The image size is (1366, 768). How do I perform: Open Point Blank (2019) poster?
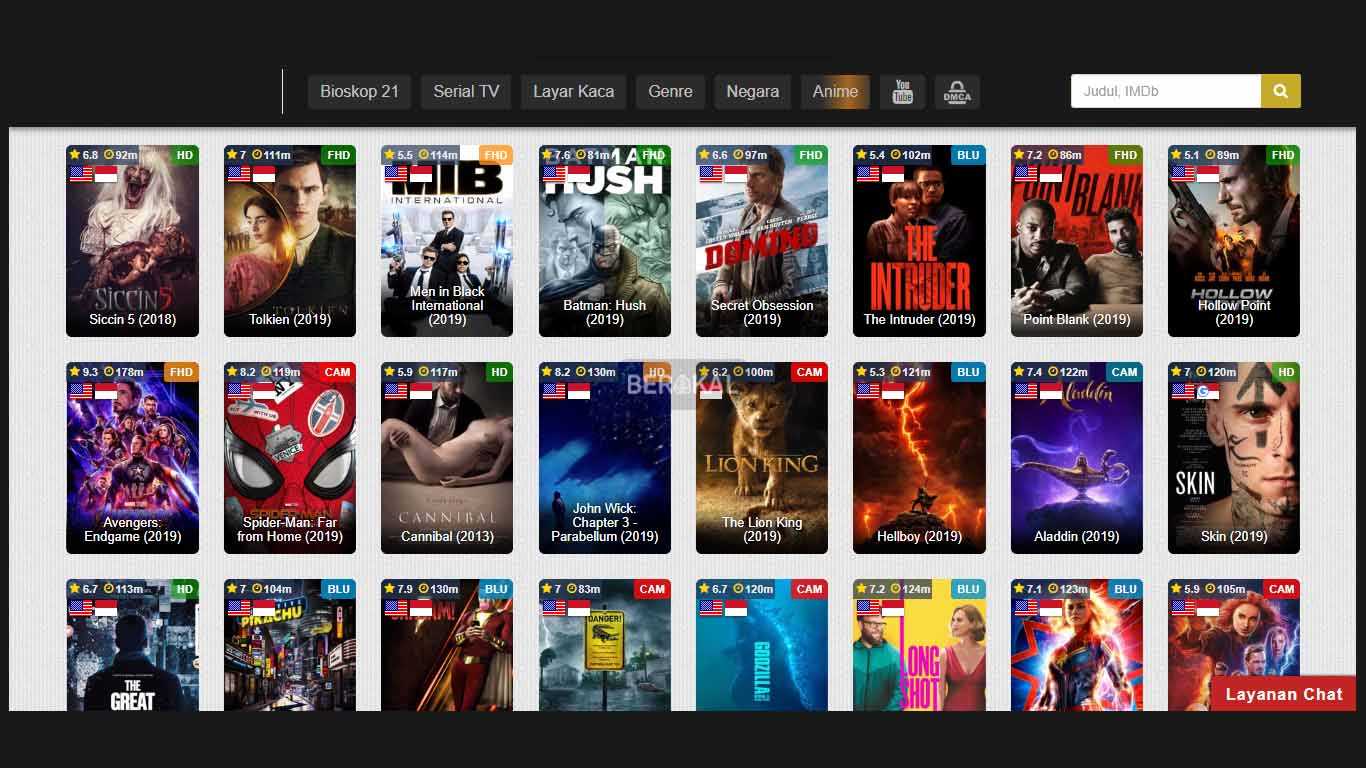click(x=1077, y=241)
